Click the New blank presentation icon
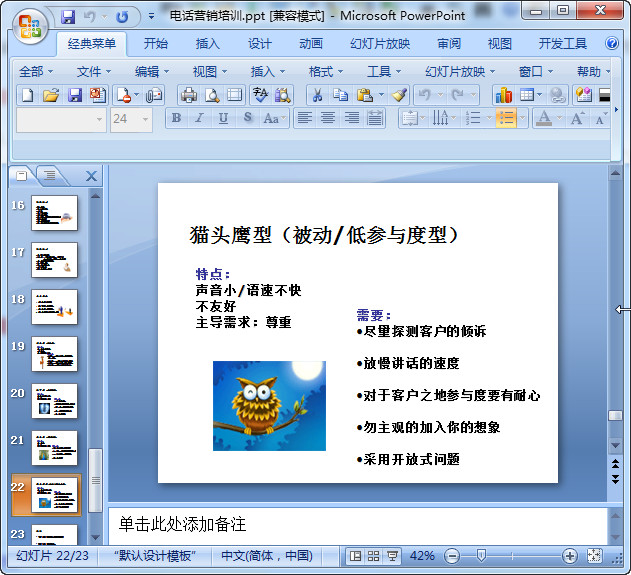 tap(27, 95)
